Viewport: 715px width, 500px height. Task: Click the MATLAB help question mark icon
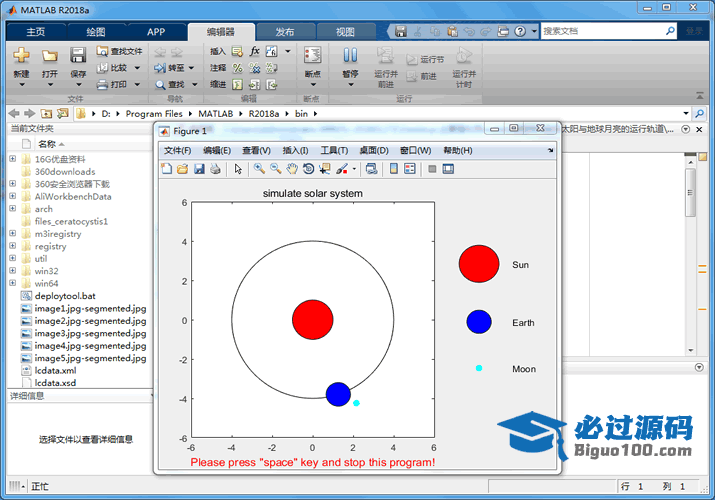(x=520, y=31)
